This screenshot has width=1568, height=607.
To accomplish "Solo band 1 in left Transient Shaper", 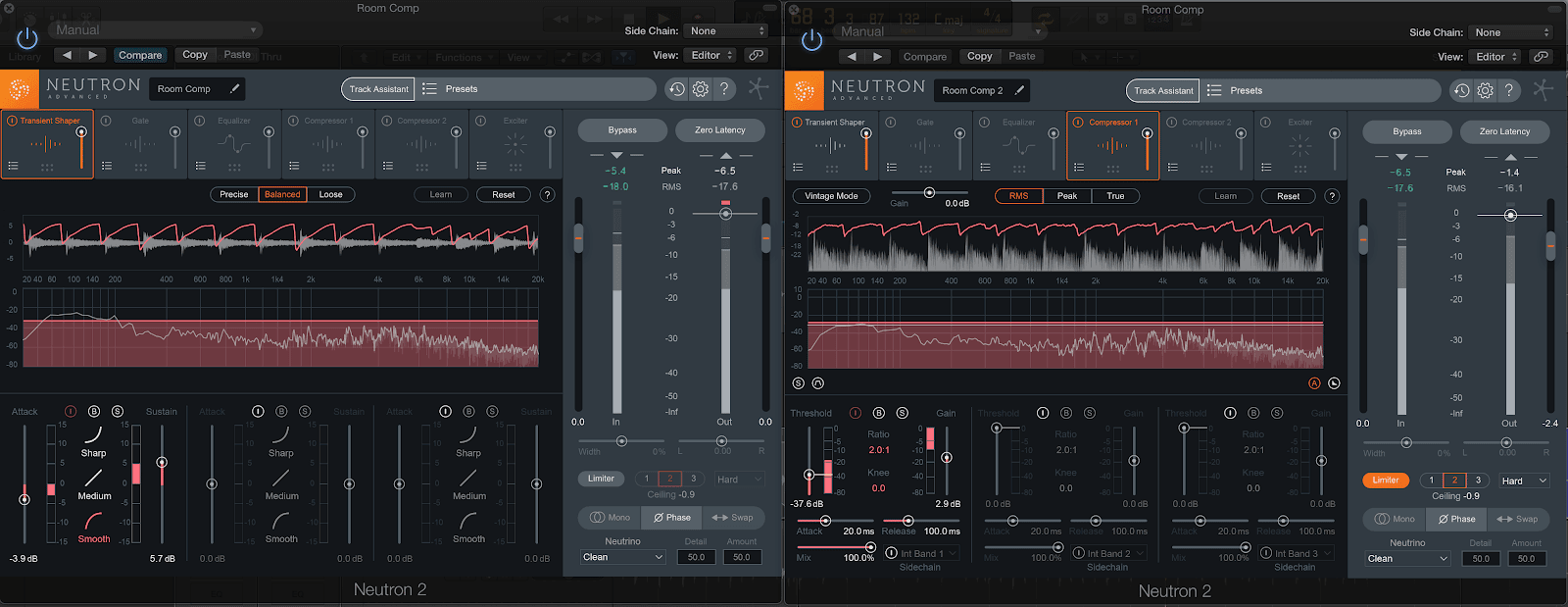I will pyautogui.click(x=118, y=412).
